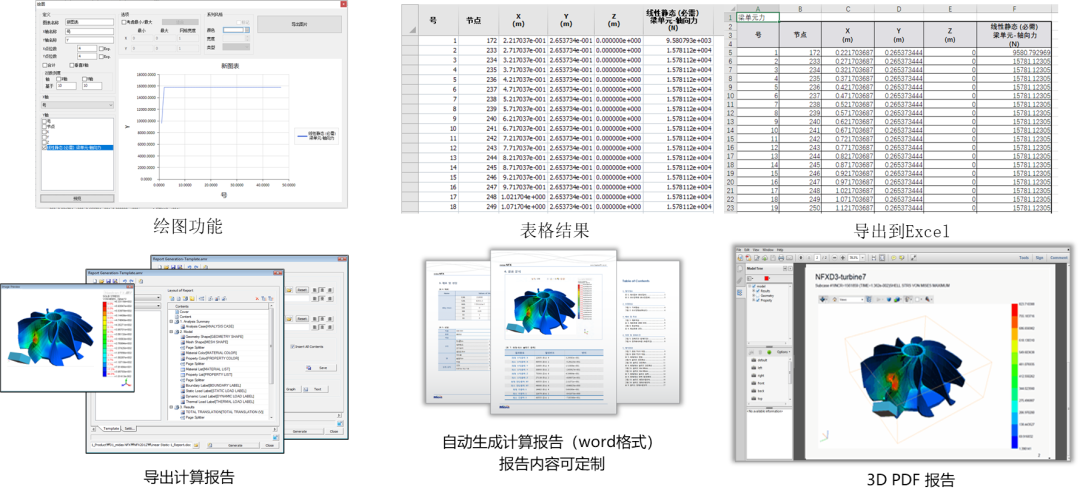Screen dimensions: 1080x498
Task: Click the read mode expand icon in PDF toolbar
Action: [x=913, y=258]
